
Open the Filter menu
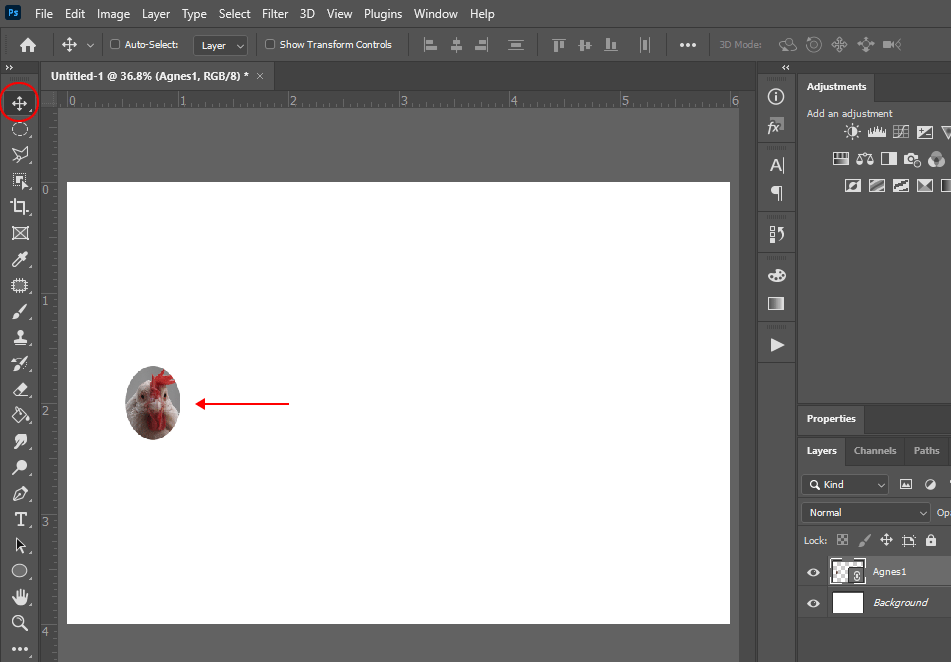(x=274, y=13)
